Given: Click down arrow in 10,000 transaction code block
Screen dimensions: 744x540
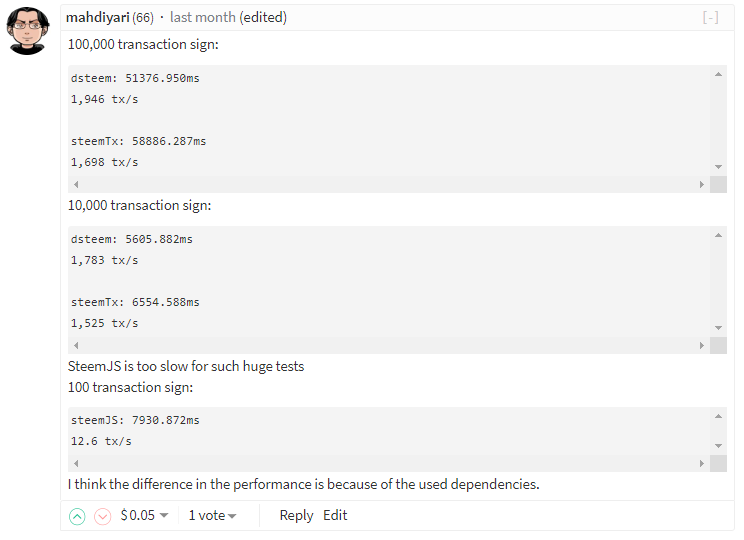Looking at the screenshot, I should point(718,328).
